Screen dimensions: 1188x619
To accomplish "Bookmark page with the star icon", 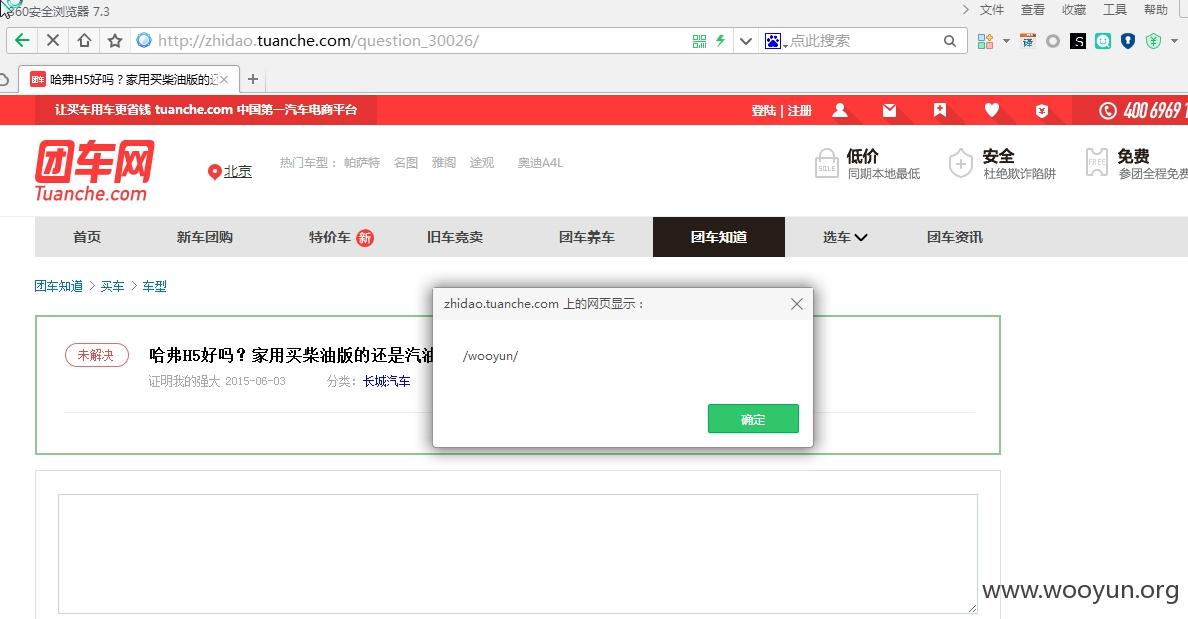I will point(114,41).
